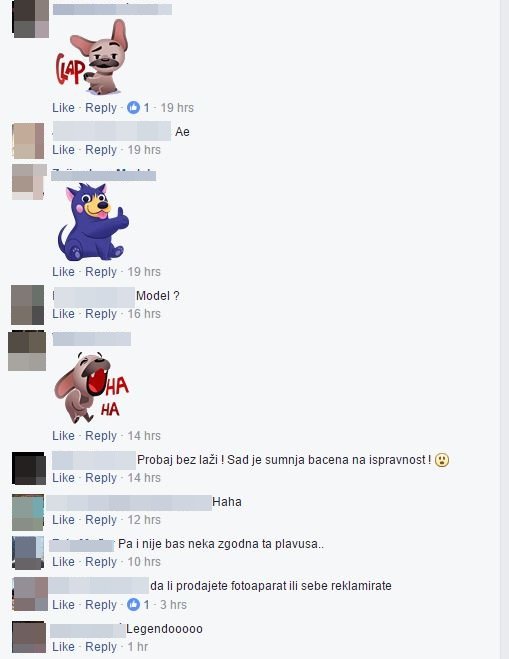Reply to the purple dog sticker comment
This screenshot has height=659, width=509.
(101, 272)
